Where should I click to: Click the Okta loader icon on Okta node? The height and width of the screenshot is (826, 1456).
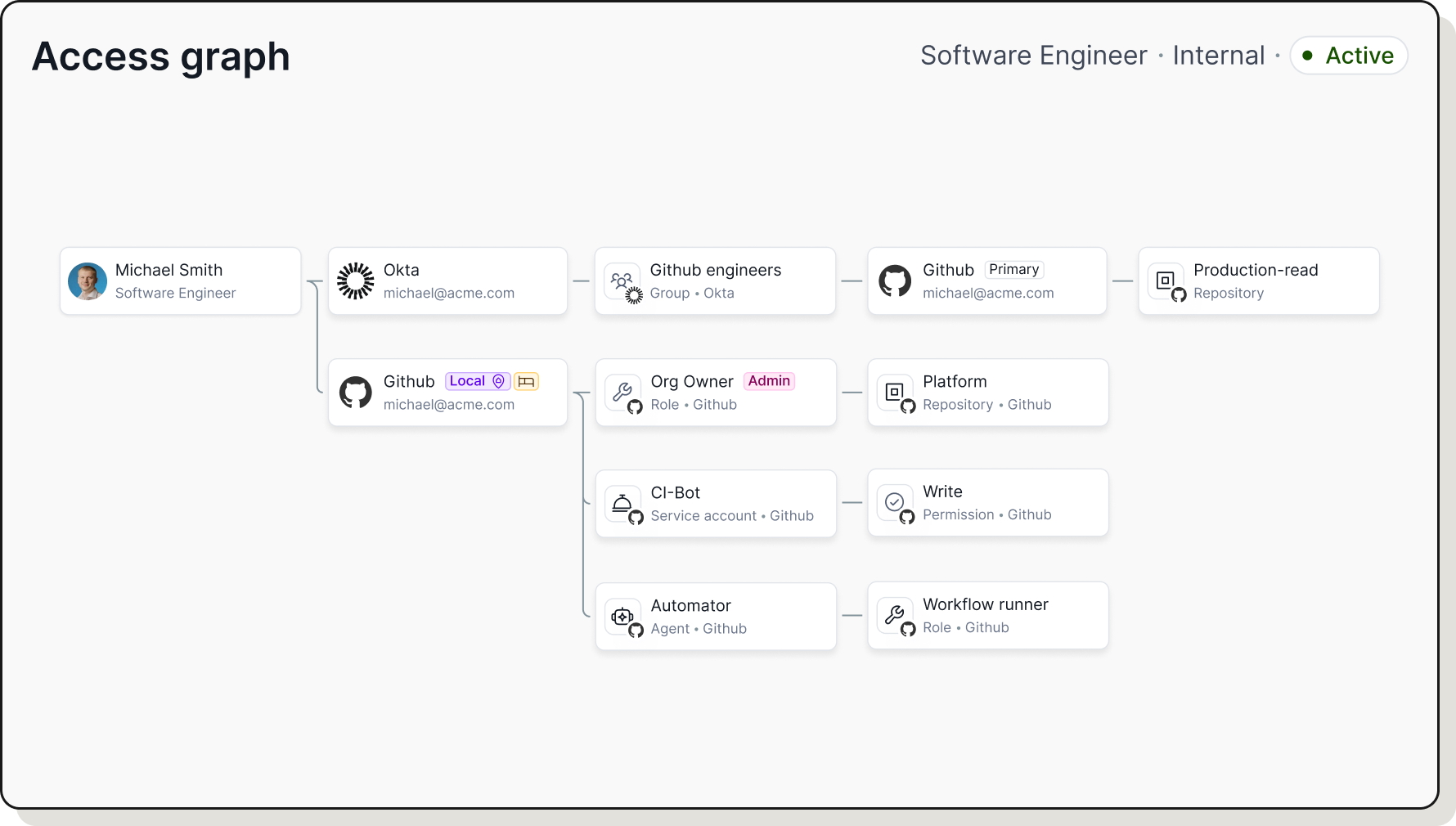click(355, 281)
